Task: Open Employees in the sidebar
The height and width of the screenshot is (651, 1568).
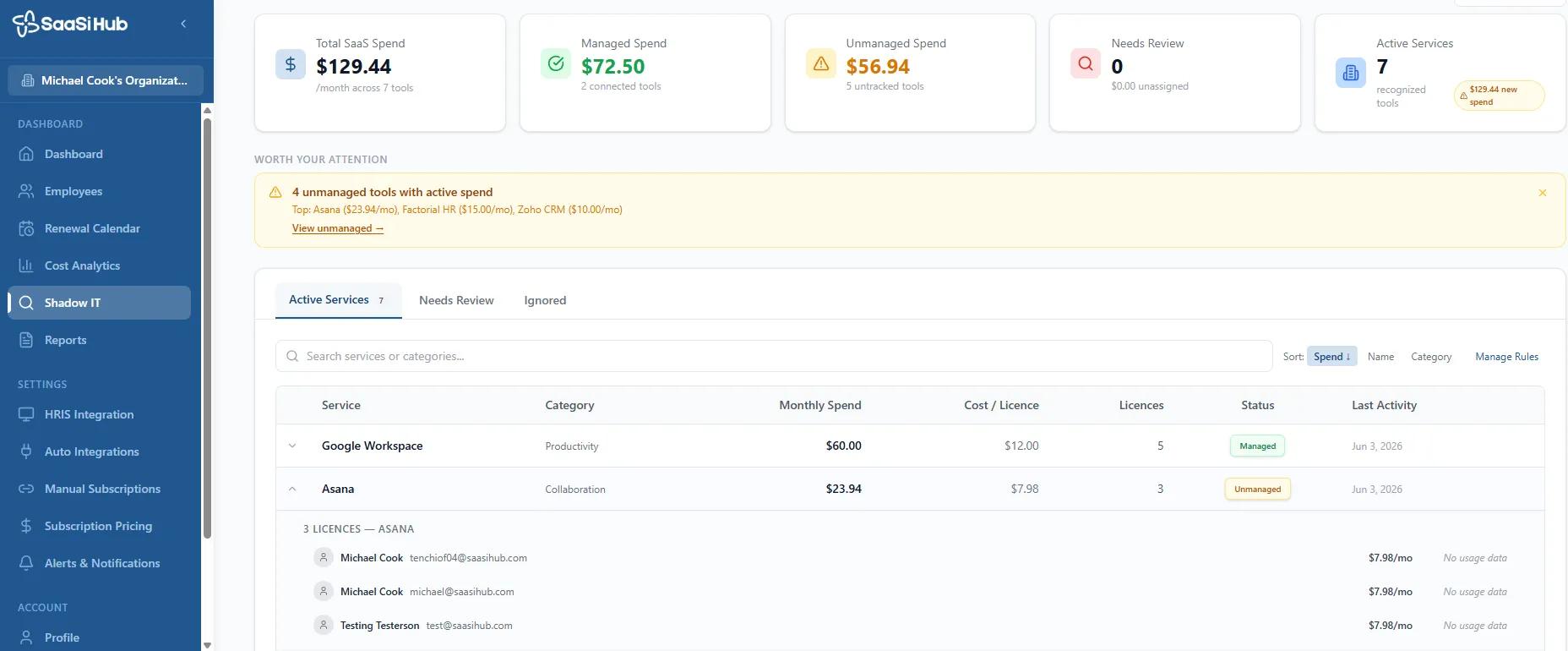Action: coord(100,191)
